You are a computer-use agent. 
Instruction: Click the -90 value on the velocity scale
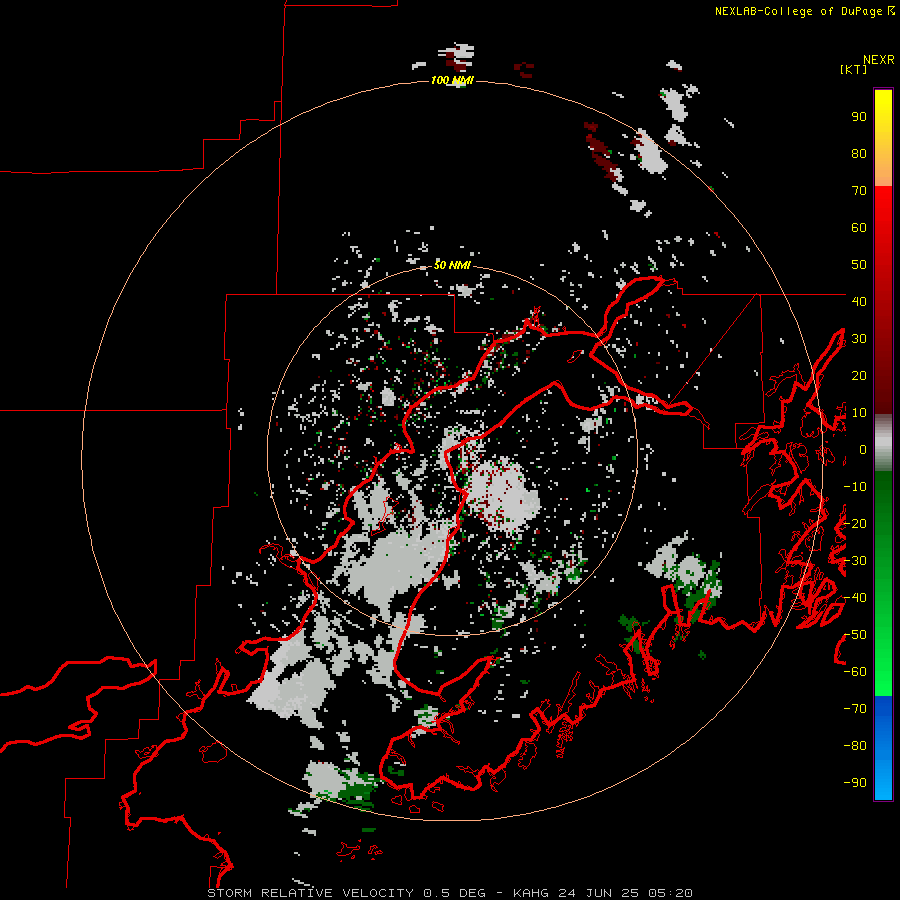point(855,783)
